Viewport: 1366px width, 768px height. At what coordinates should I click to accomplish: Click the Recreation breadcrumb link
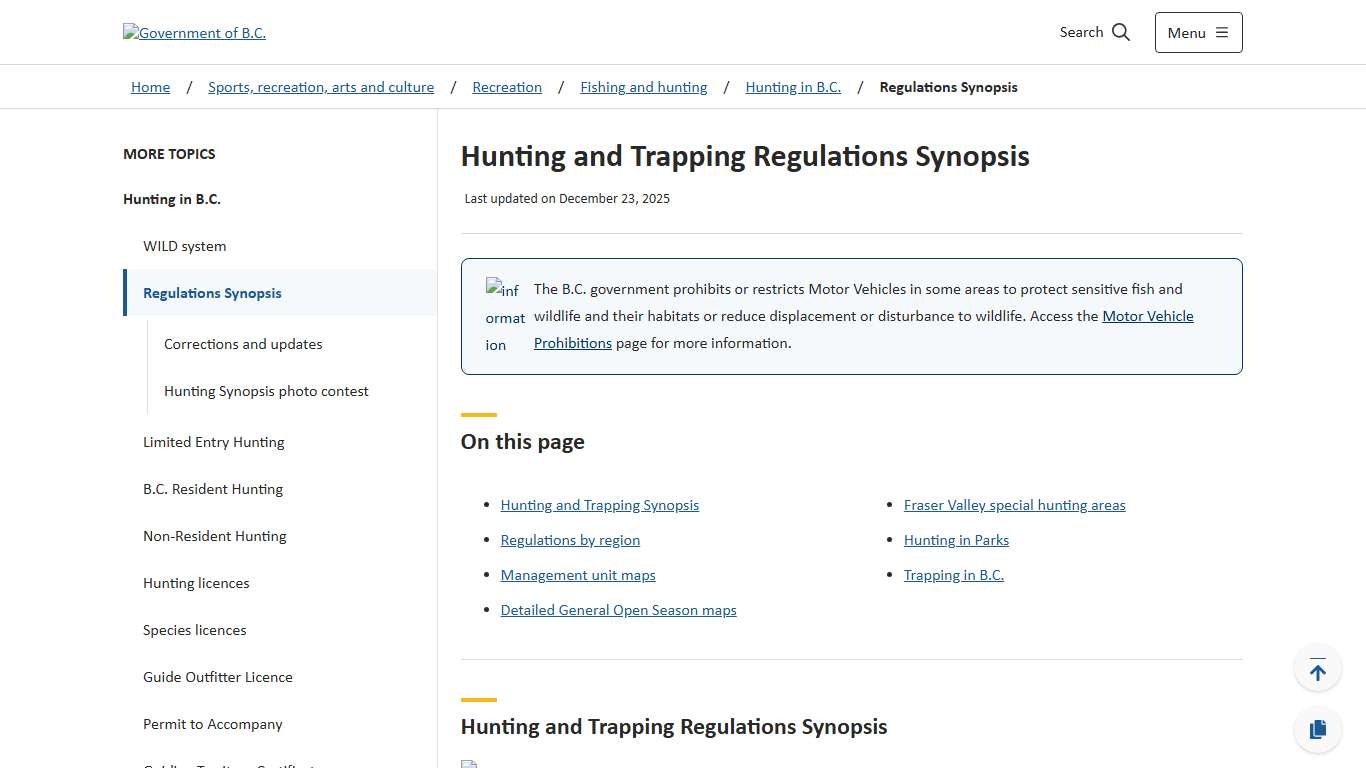click(507, 87)
